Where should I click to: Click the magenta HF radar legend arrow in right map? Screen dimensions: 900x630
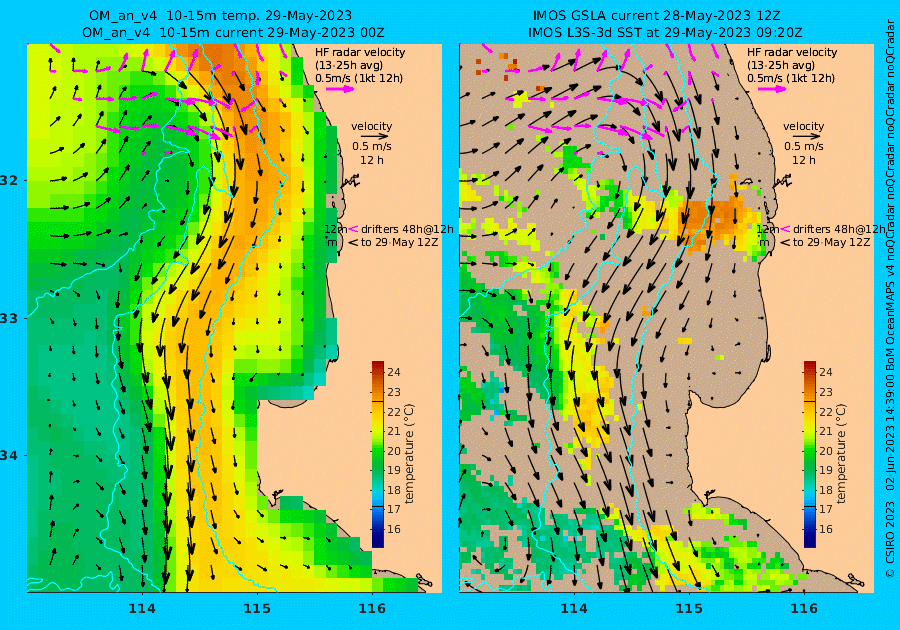773,89
